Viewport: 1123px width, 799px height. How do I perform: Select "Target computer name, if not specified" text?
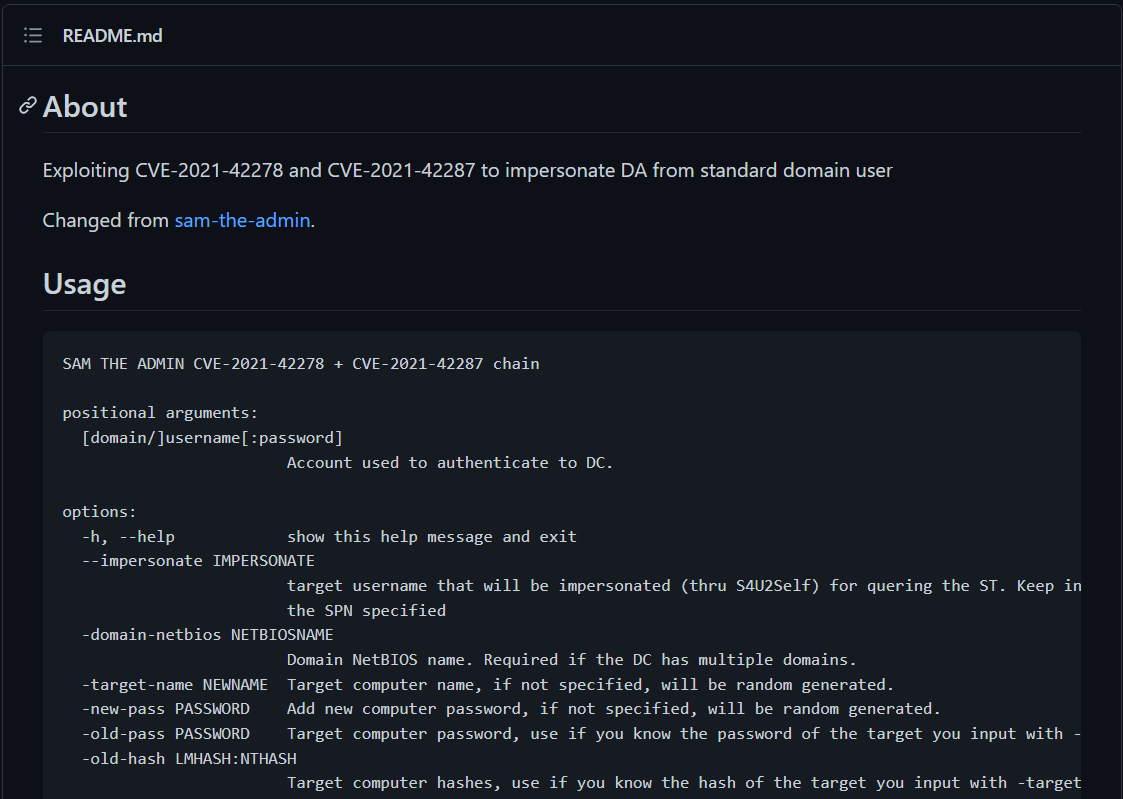pyautogui.click(x=590, y=684)
